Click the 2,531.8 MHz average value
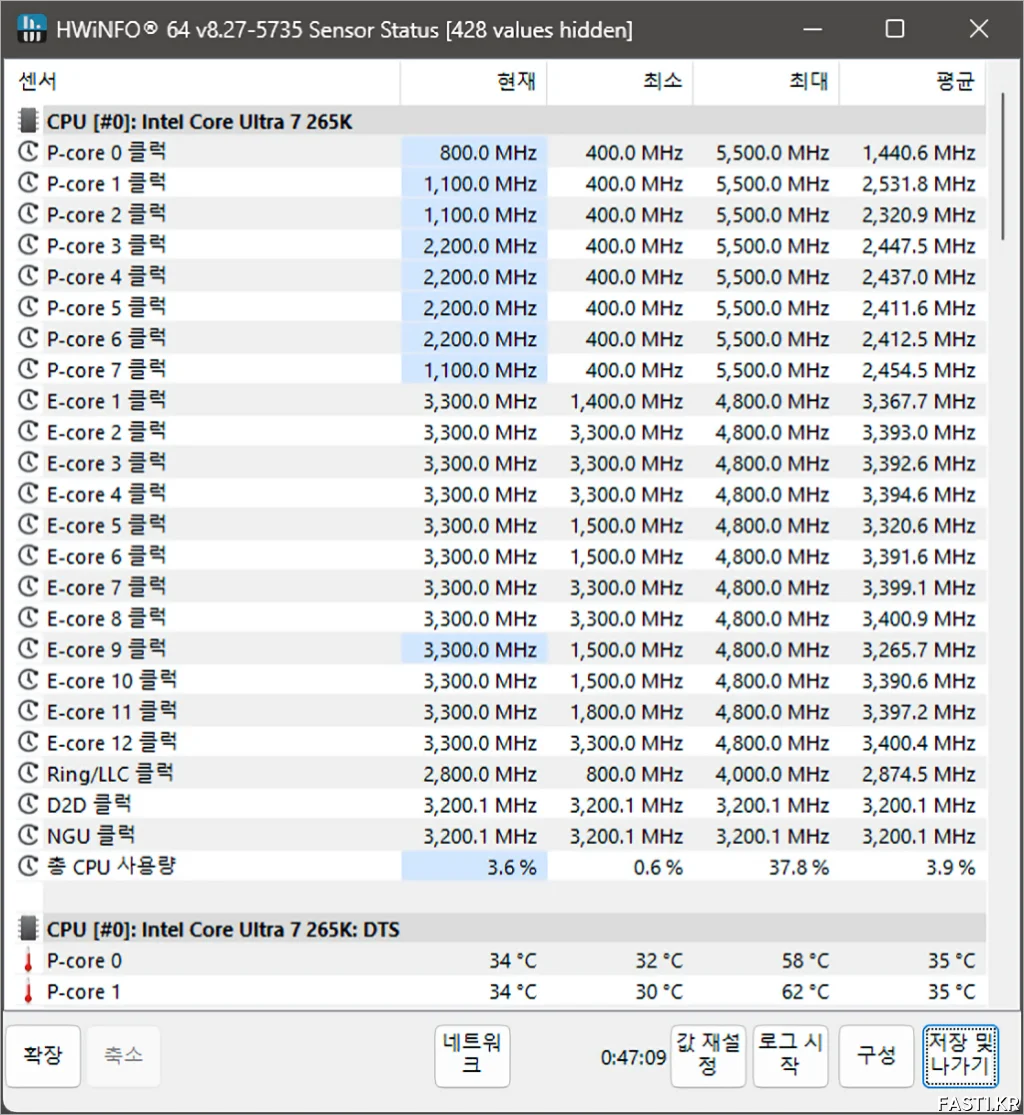This screenshot has width=1024, height=1115. click(x=919, y=183)
